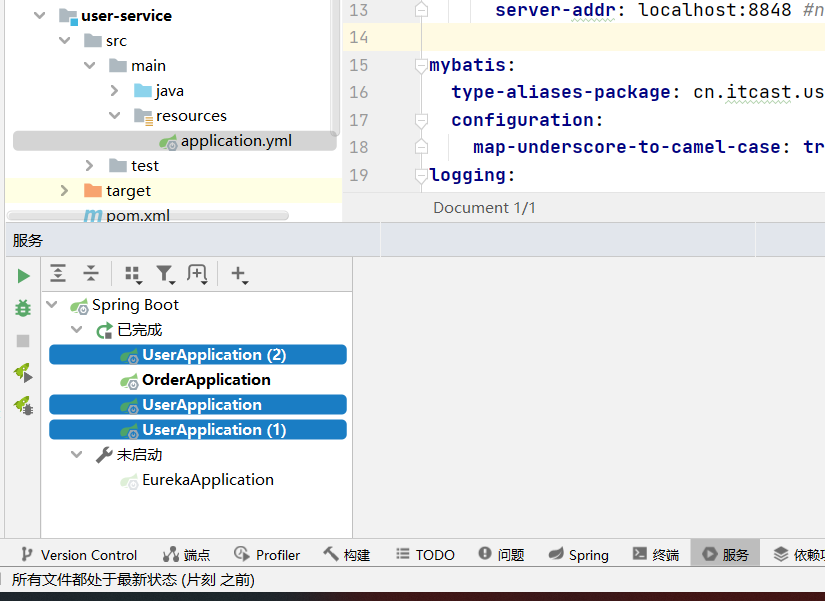Open the Version Control tool window

pos(79,555)
